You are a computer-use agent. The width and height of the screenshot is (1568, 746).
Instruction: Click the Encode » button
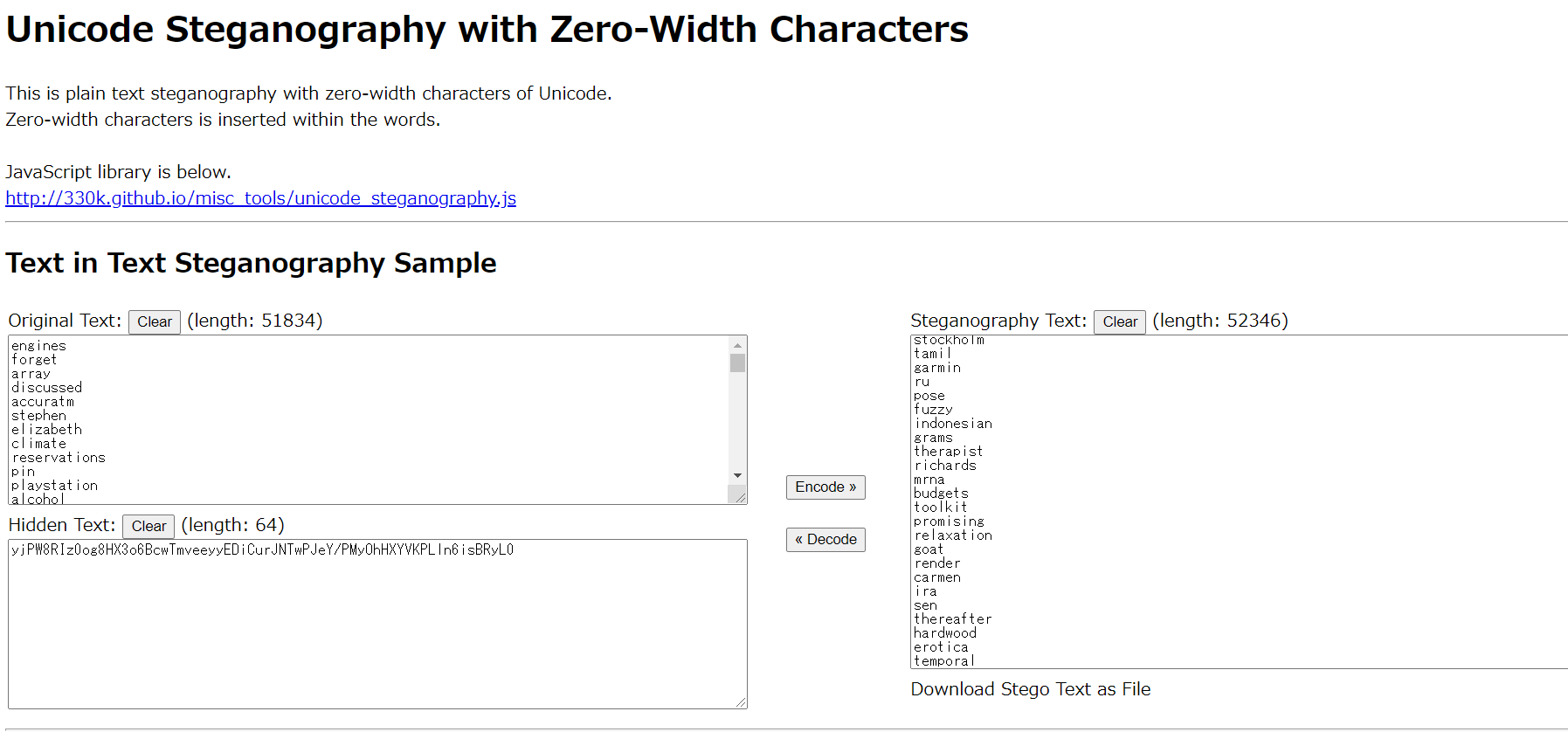click(825, 487)
